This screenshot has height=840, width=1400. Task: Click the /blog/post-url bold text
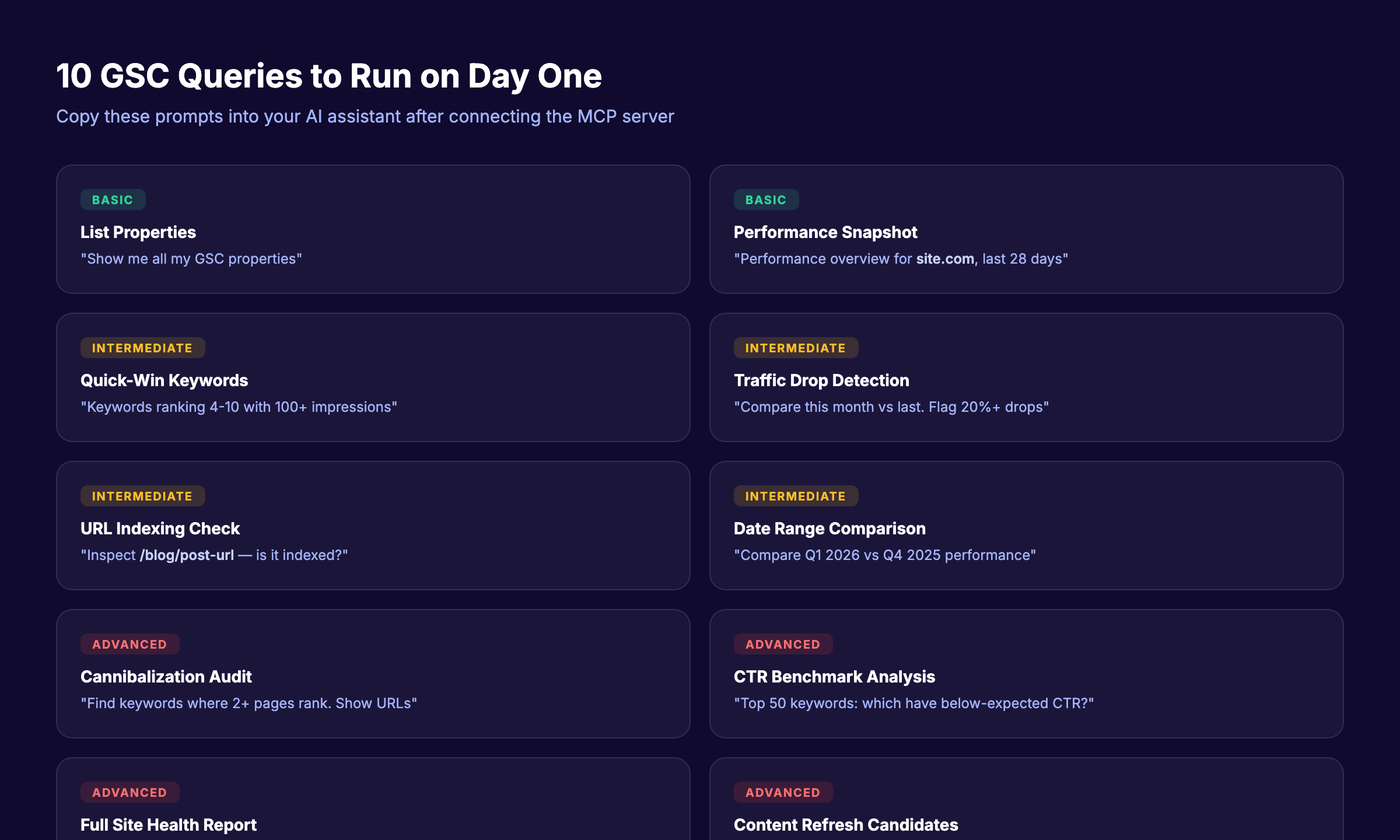tap(187, 555)
